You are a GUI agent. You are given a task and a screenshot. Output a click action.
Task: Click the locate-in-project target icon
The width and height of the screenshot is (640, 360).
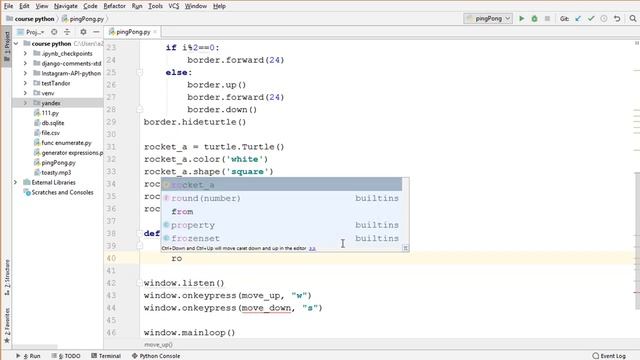pos(54,32)
